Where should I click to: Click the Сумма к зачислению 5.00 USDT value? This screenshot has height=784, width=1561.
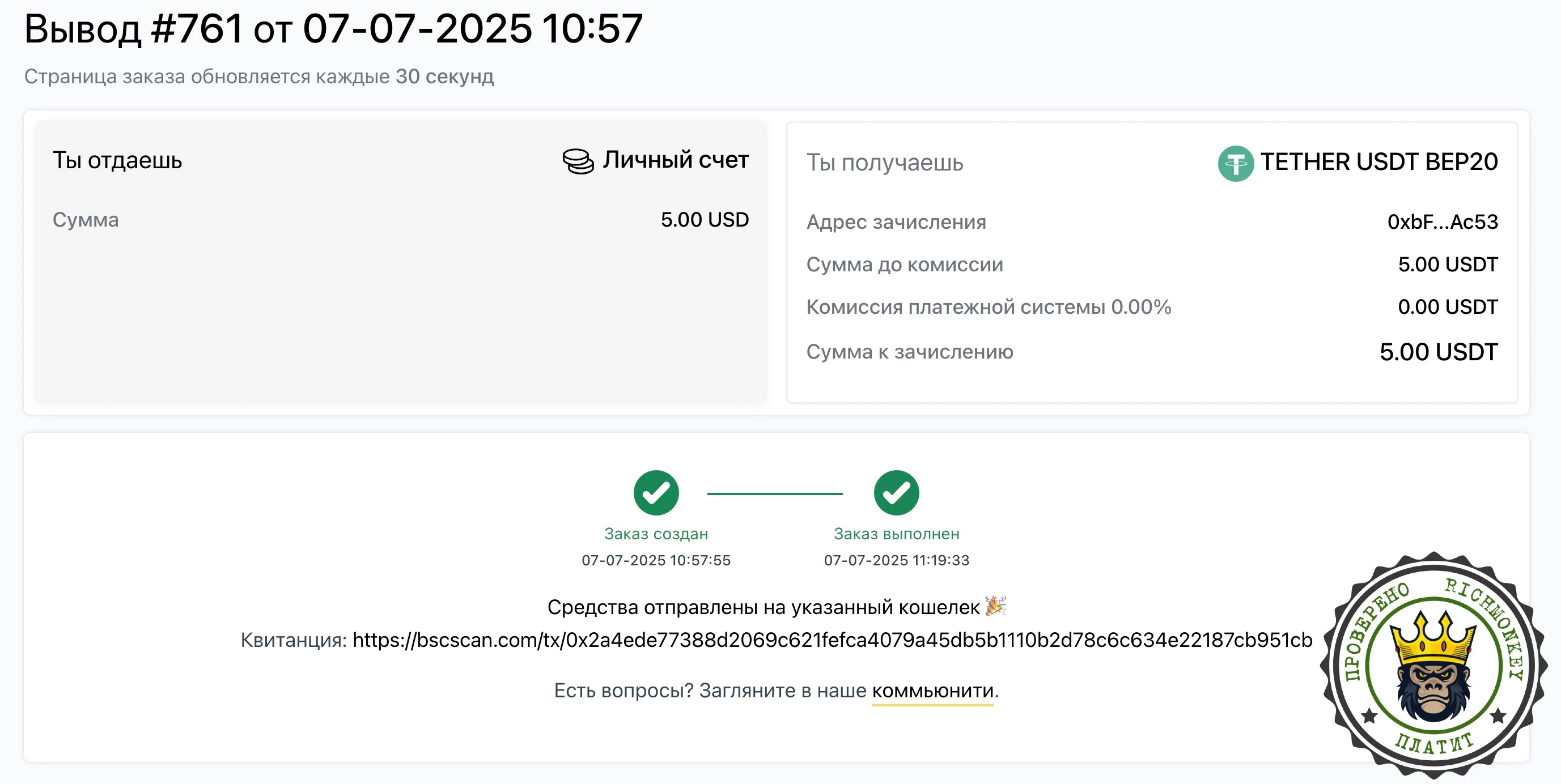pyautogui.click(x=1438, y=352)
